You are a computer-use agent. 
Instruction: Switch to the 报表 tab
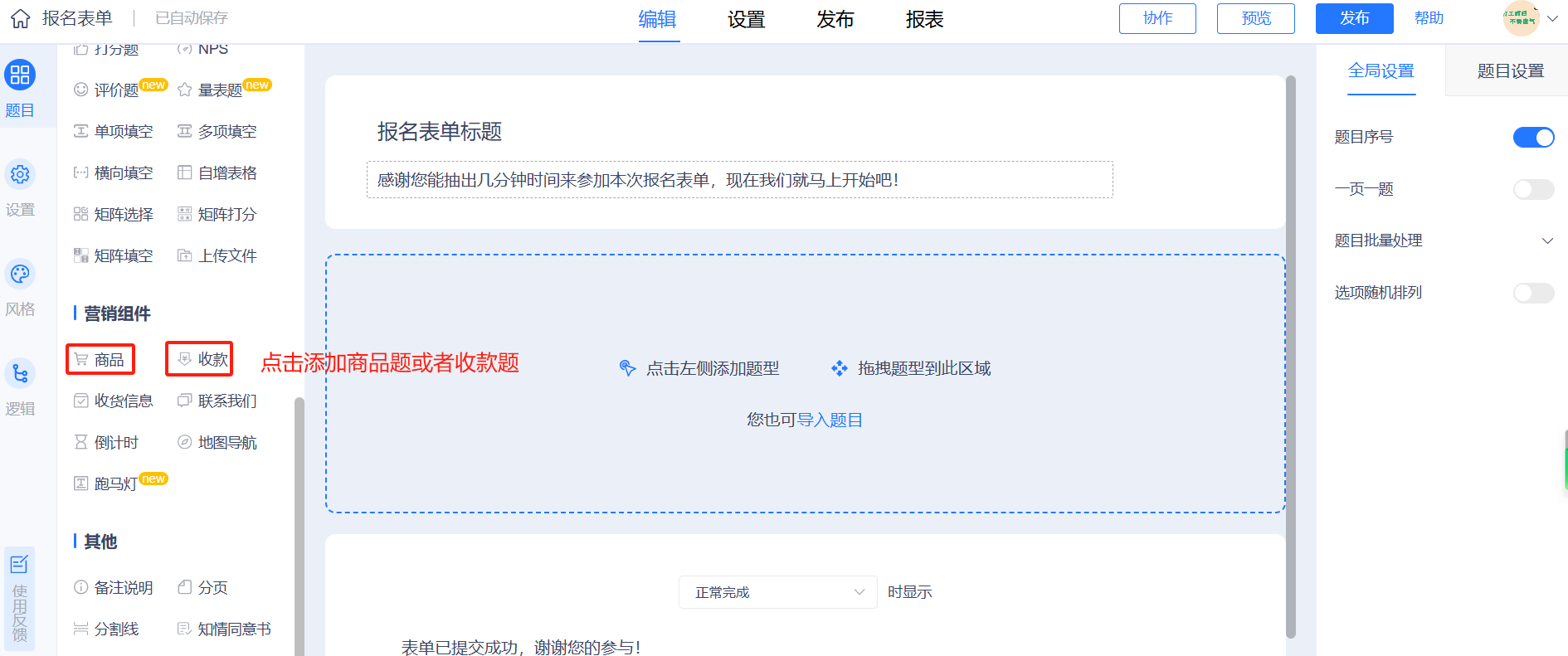[x=924, y=19]
